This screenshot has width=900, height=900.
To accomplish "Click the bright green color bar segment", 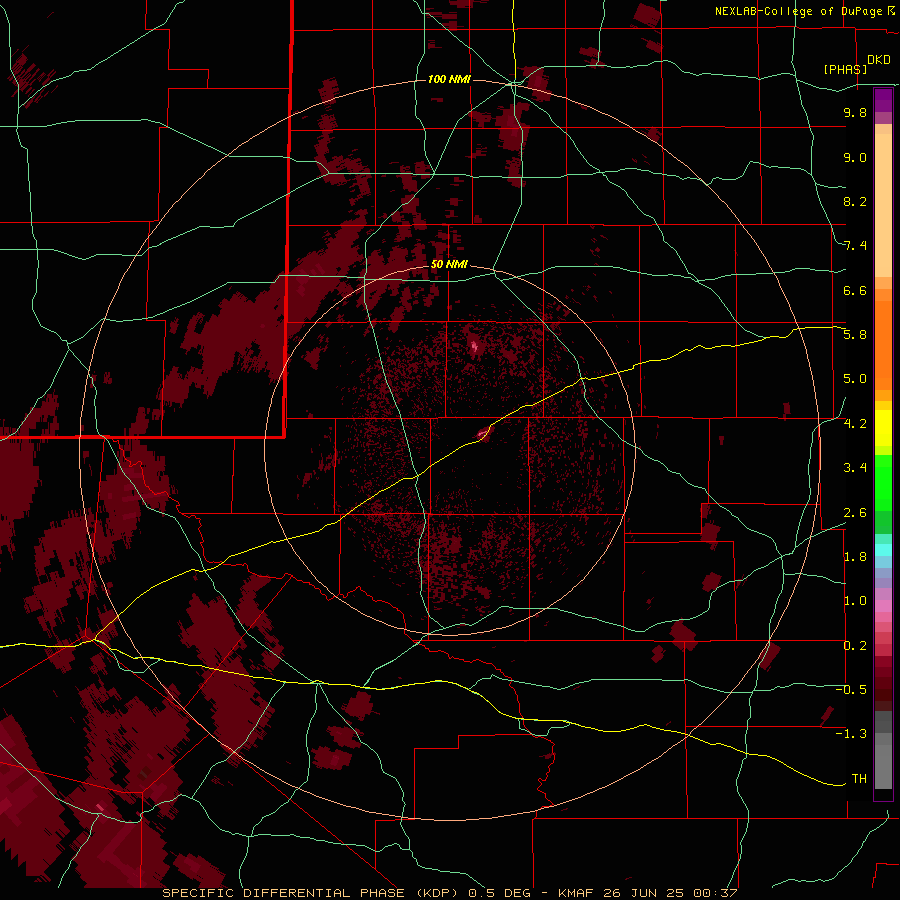I will [x=883, y=483].
